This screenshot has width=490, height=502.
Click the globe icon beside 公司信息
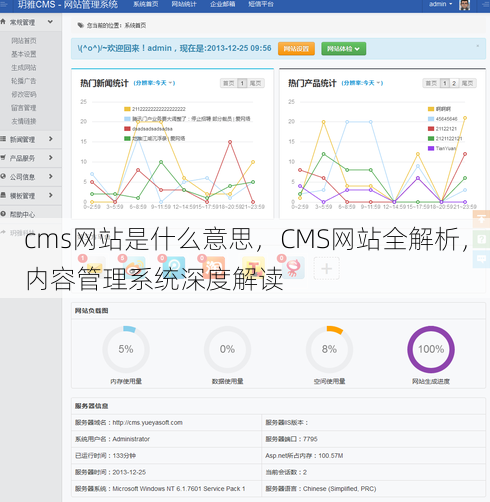point(3,176)
